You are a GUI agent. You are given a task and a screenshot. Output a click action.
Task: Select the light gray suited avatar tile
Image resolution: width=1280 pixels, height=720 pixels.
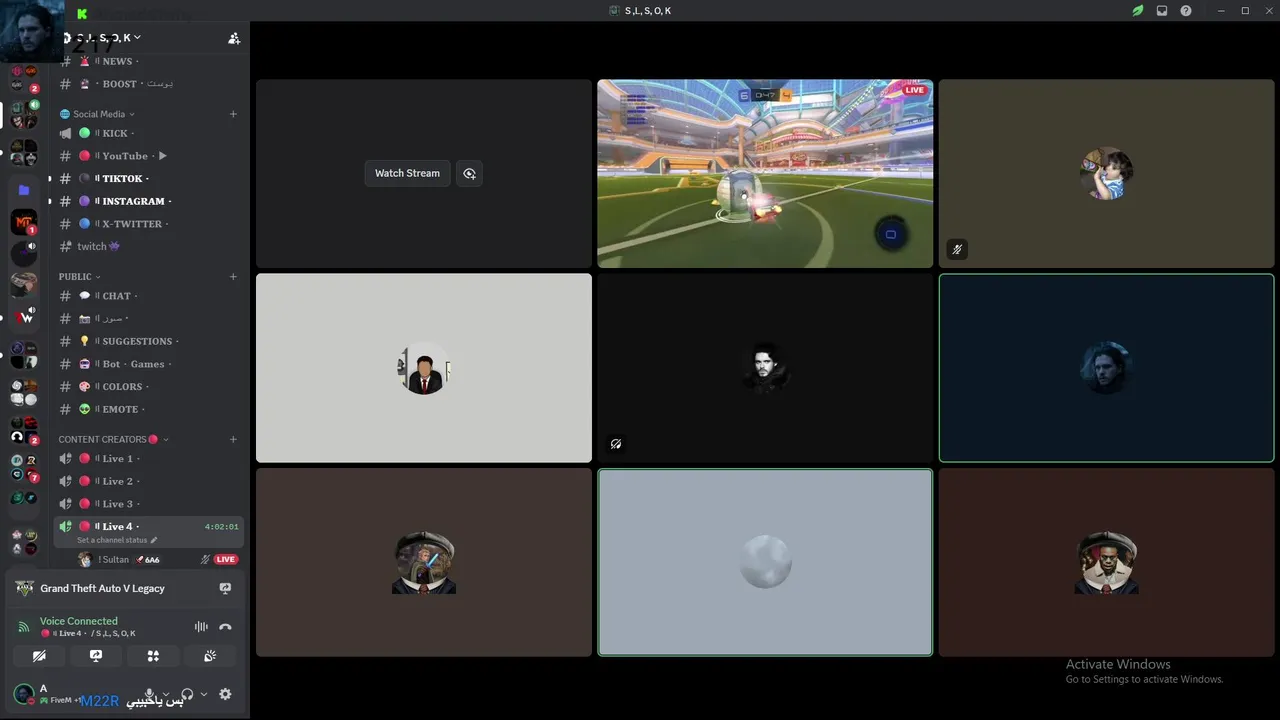pos(424,368)
